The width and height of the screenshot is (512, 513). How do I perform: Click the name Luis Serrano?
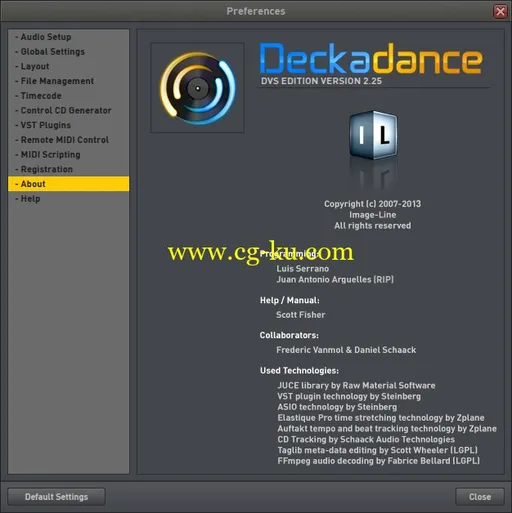(x=303, y=269)
